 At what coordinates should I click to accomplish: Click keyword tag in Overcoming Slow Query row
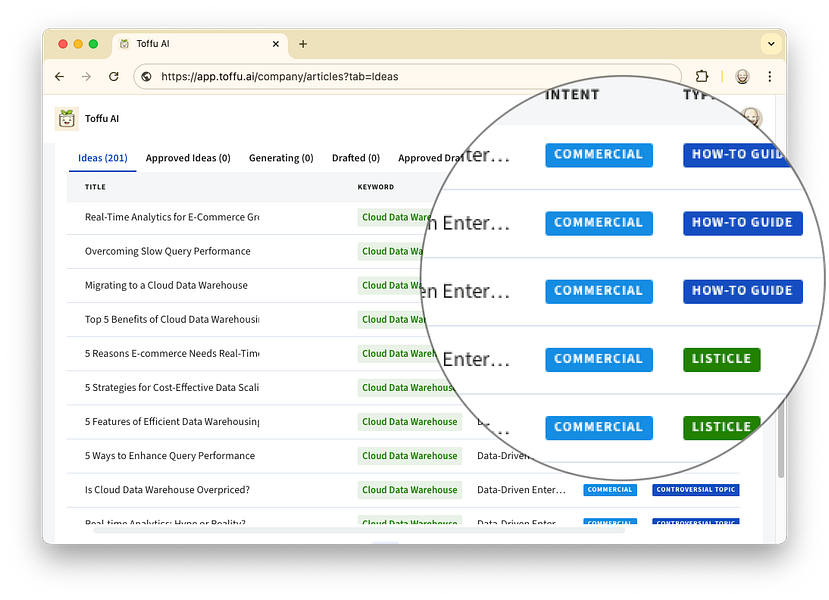[391, 251]
